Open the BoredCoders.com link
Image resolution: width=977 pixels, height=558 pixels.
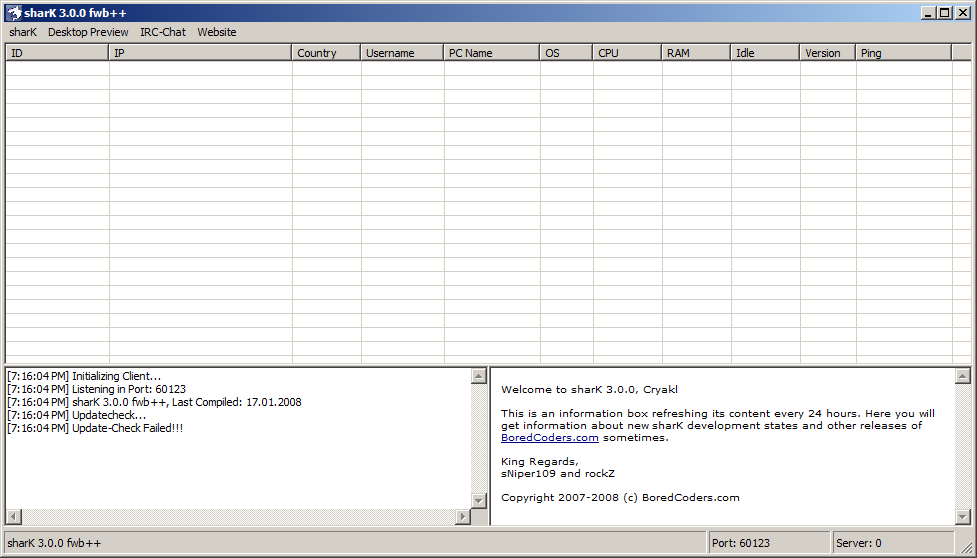click(x=549, y=437)
